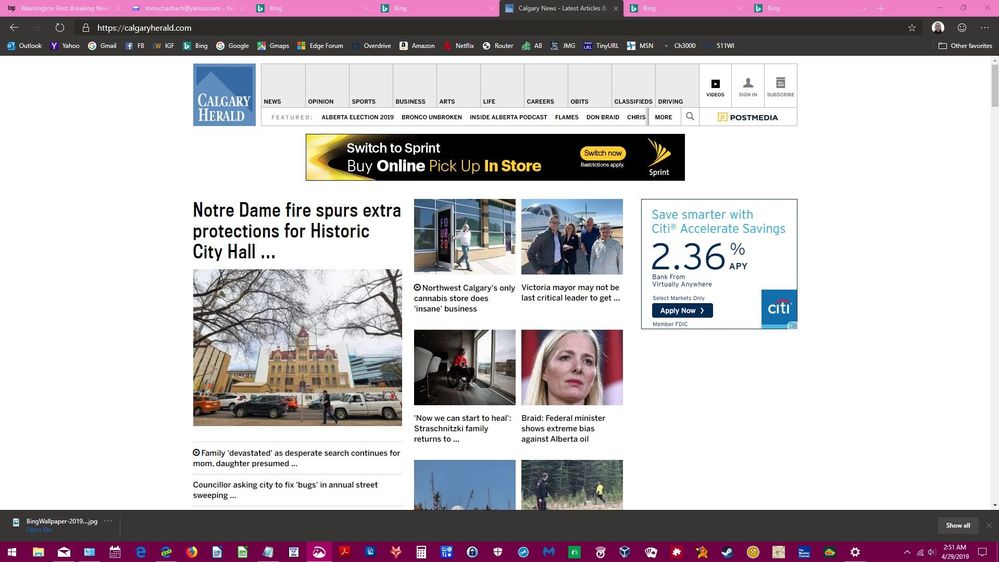Open the Gmail bookmark
The image size is (999, 562).
tap(102, 46)
